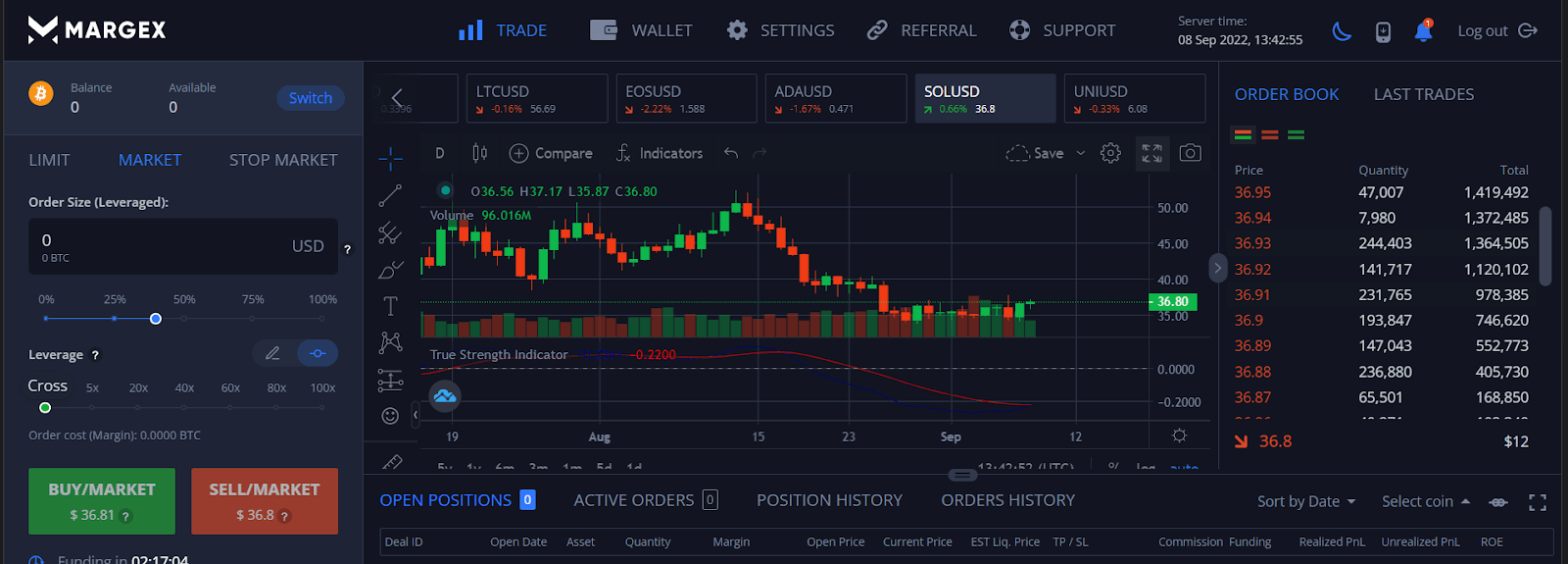
Task: Switch leverage to slider input mode
Action: coord(317,353)
